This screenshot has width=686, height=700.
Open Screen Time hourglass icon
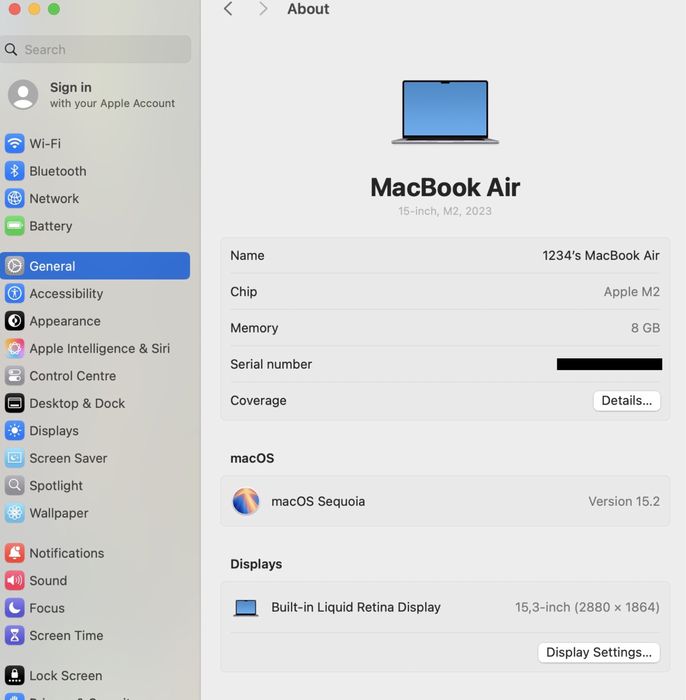coord(14,636)
